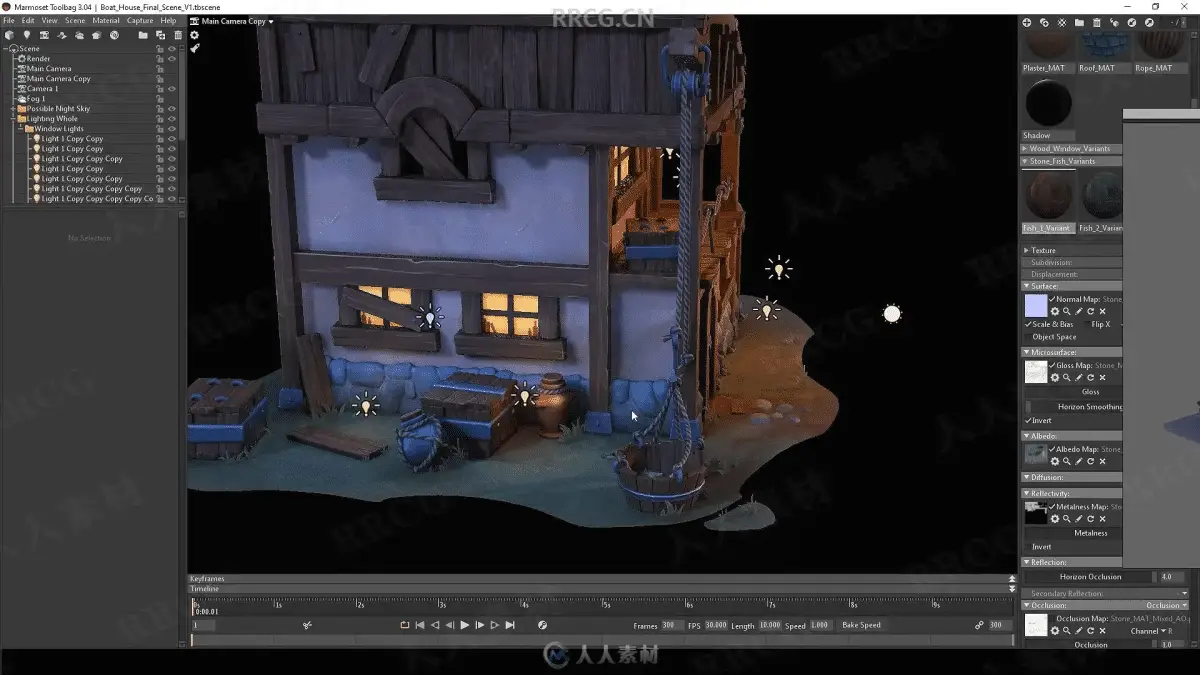
Task: Clear the Normal Map texture
Action: coord(1103,312)
